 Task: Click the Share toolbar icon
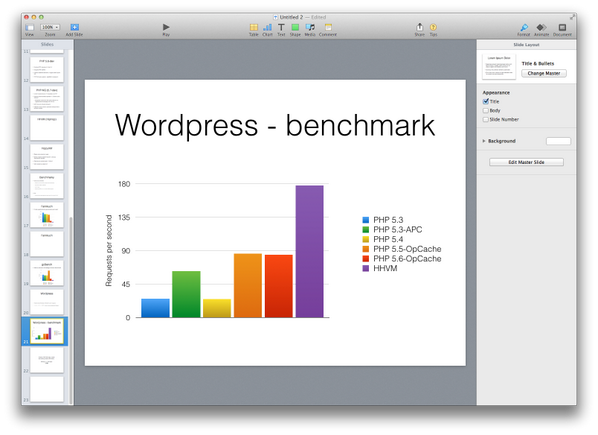(x=420, y=27)
